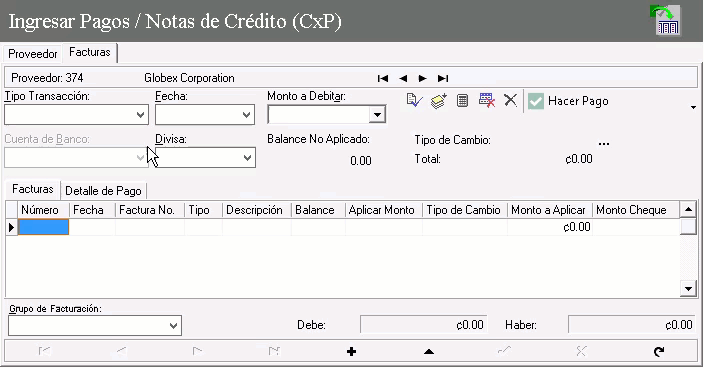Image resolution: width=704 pixels, height=368 pixels.
Task: Open the Tipo Transacción dropdown
Action: 141,115
